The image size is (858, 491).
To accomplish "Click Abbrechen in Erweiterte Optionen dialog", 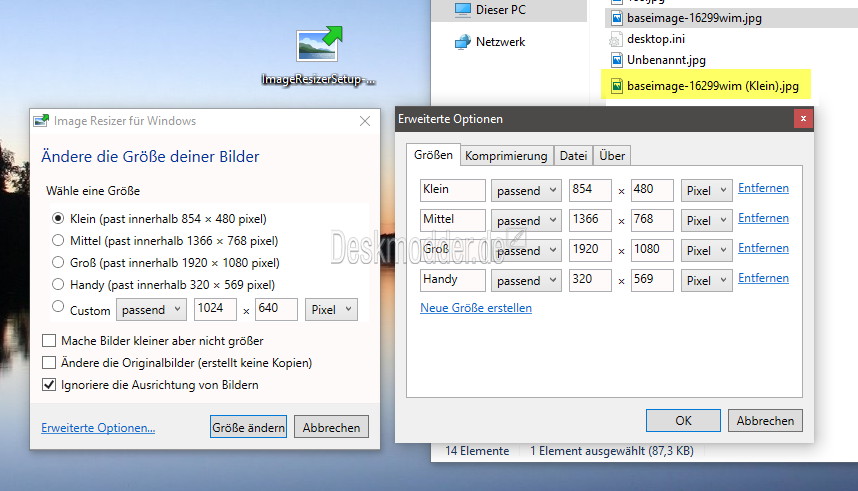I will pyautogui.click(x=765, y=420).
